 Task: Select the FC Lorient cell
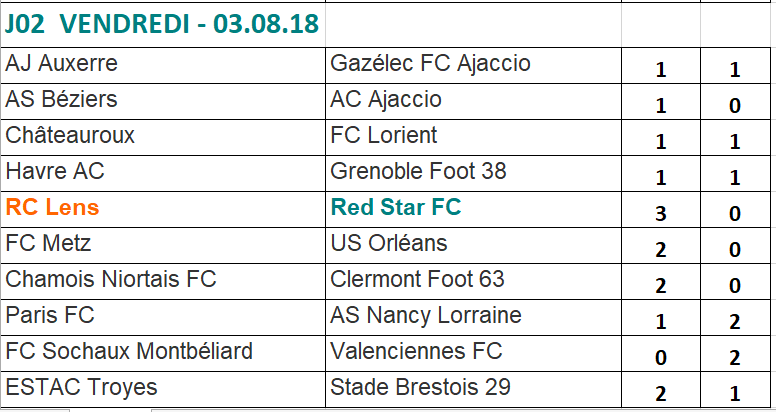384,136
